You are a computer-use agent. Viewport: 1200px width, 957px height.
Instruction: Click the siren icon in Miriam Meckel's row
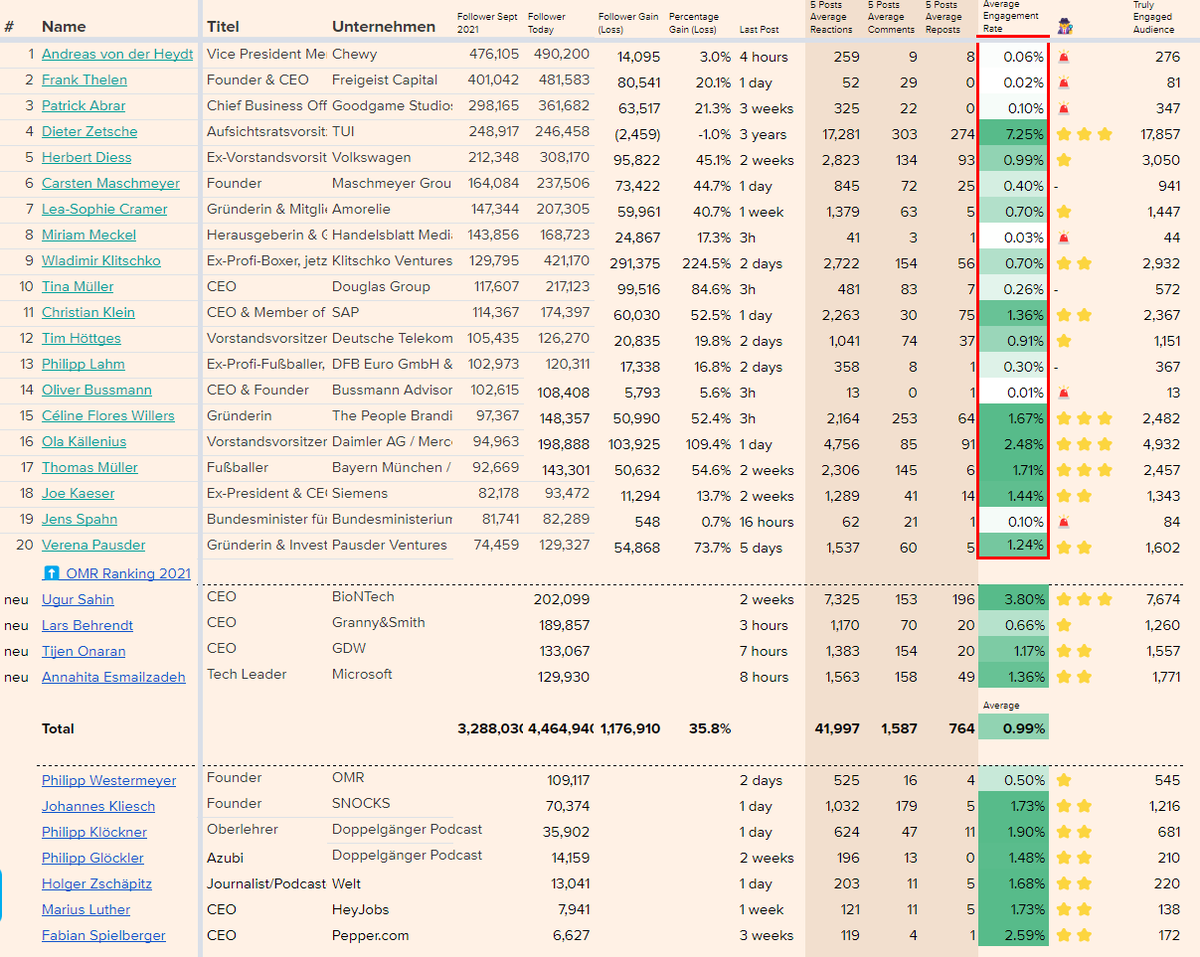(1062, 238)
